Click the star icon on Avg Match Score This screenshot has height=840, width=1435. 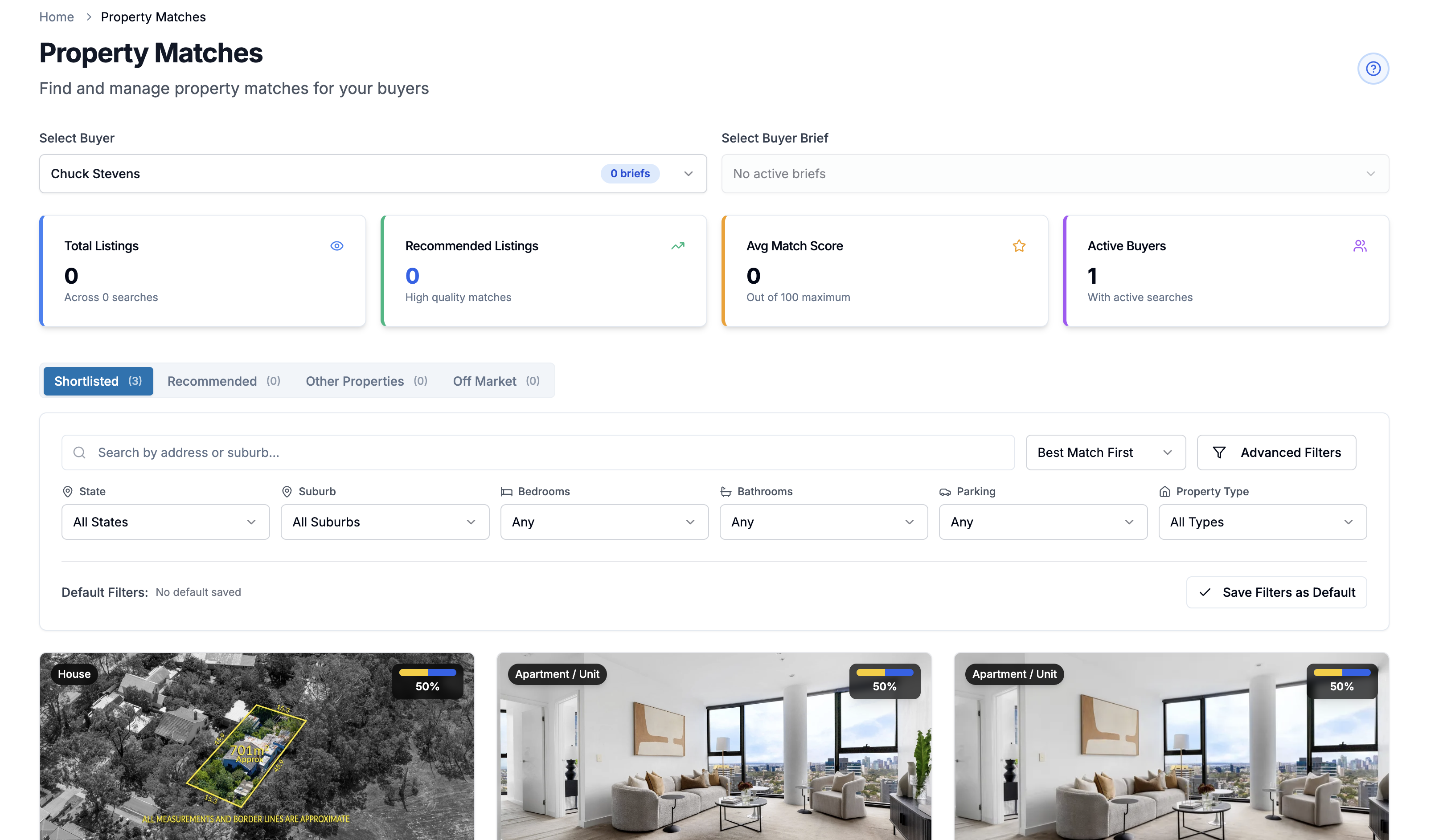[x=1019, y=246]
